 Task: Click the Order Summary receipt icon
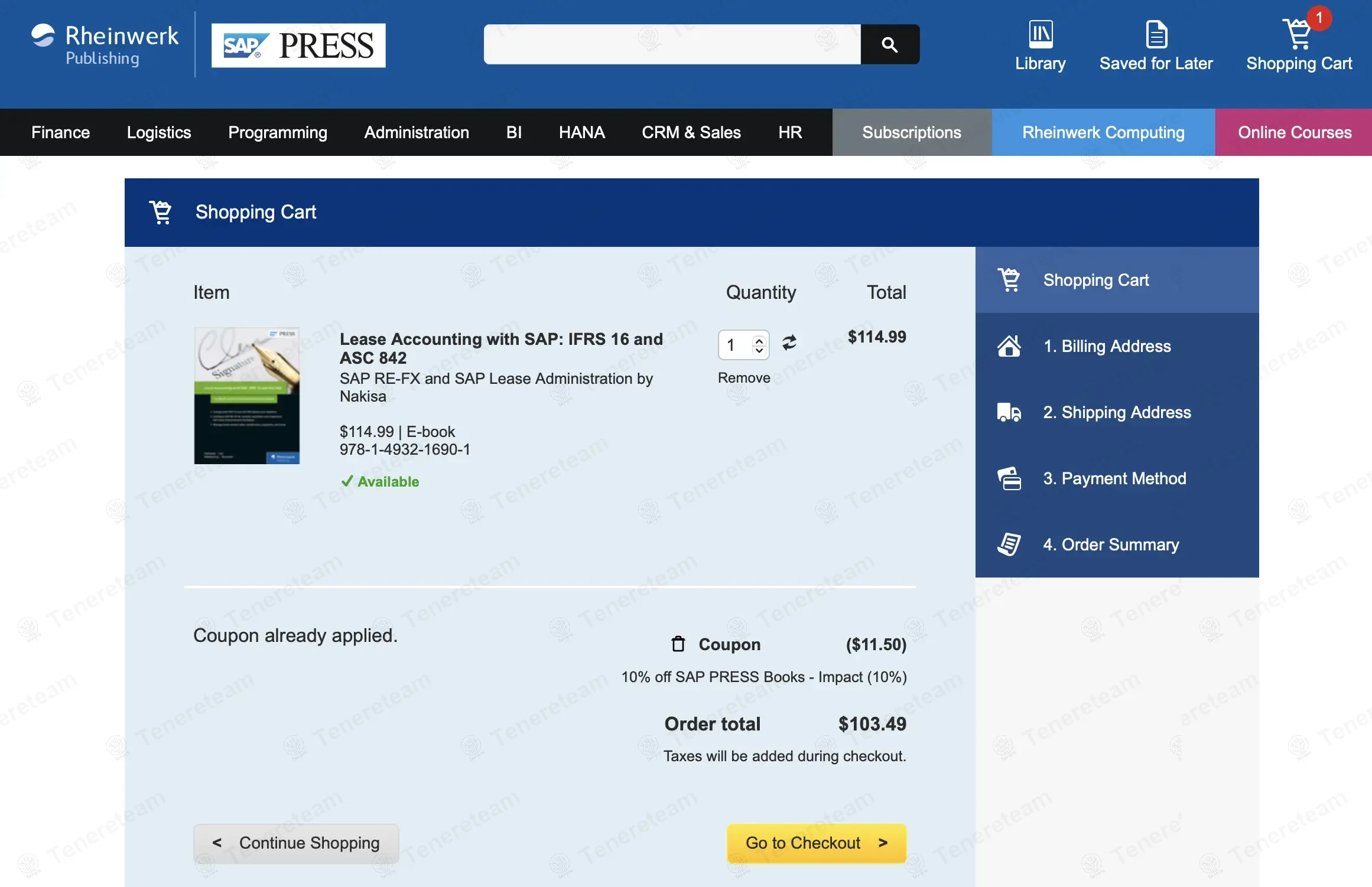click(x=1009, y=544)
